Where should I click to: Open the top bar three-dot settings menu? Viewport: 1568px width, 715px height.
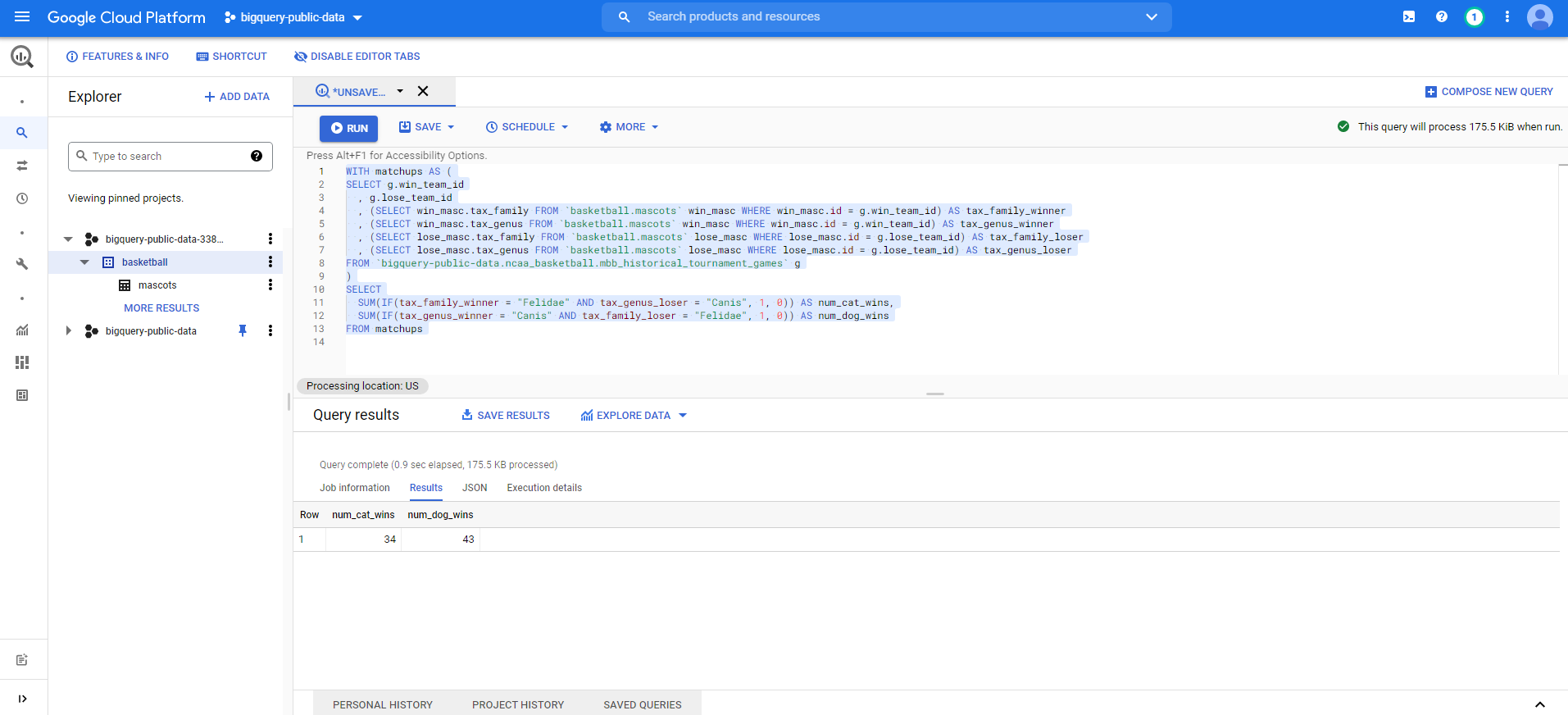coord(1507,16)
